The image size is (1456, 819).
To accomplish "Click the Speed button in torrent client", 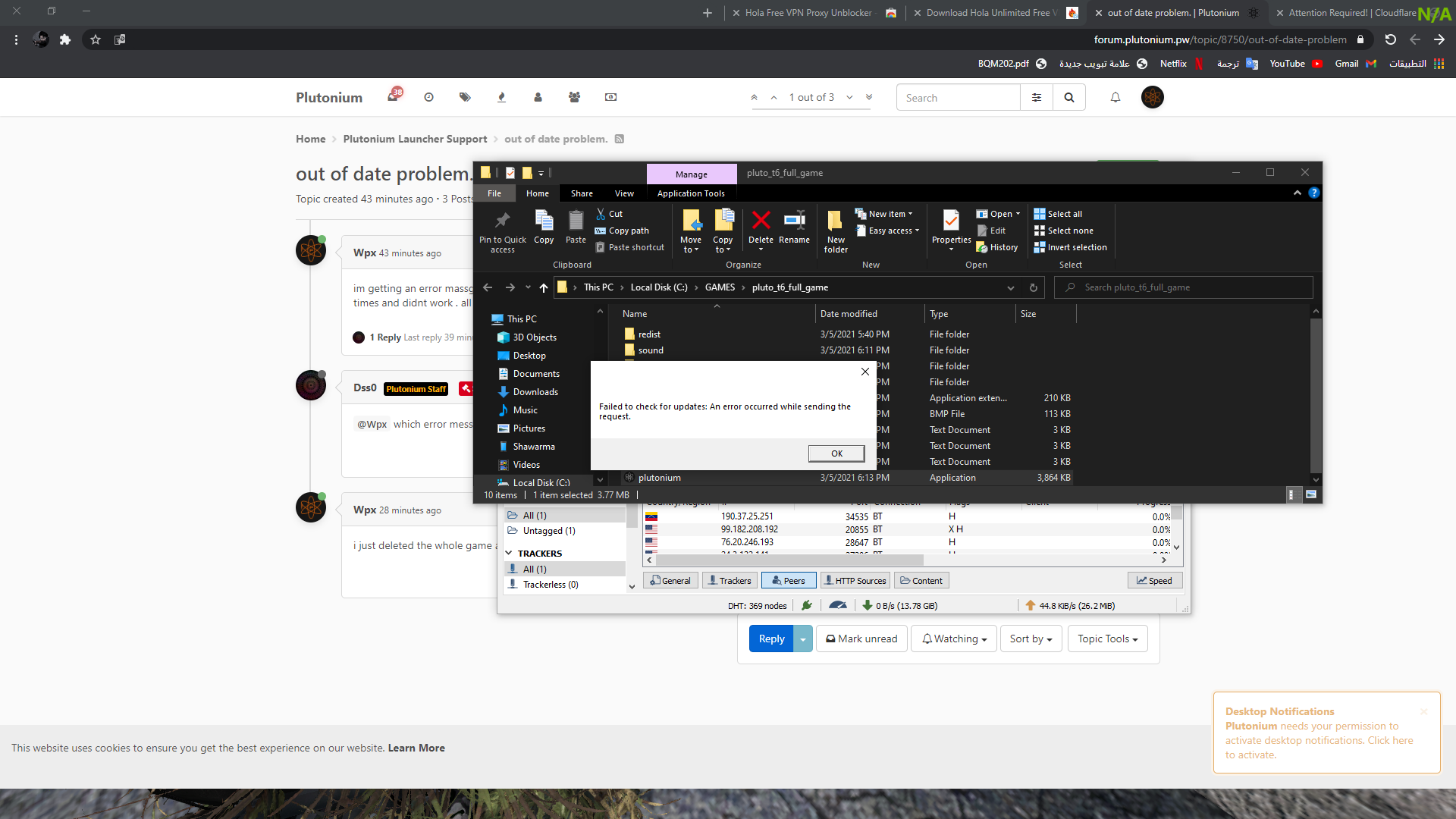I will pyautogui.click(x=1154, y=581).
